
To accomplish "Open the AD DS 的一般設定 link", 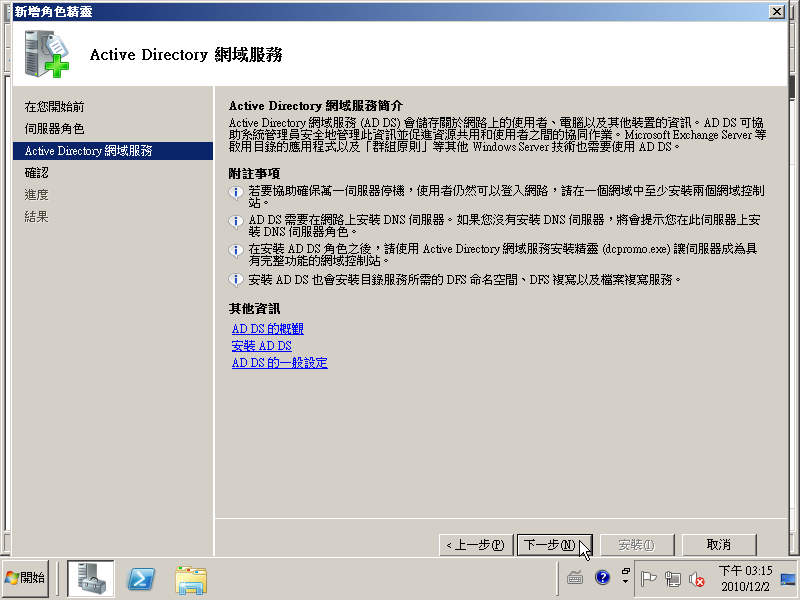I will 280,363.
